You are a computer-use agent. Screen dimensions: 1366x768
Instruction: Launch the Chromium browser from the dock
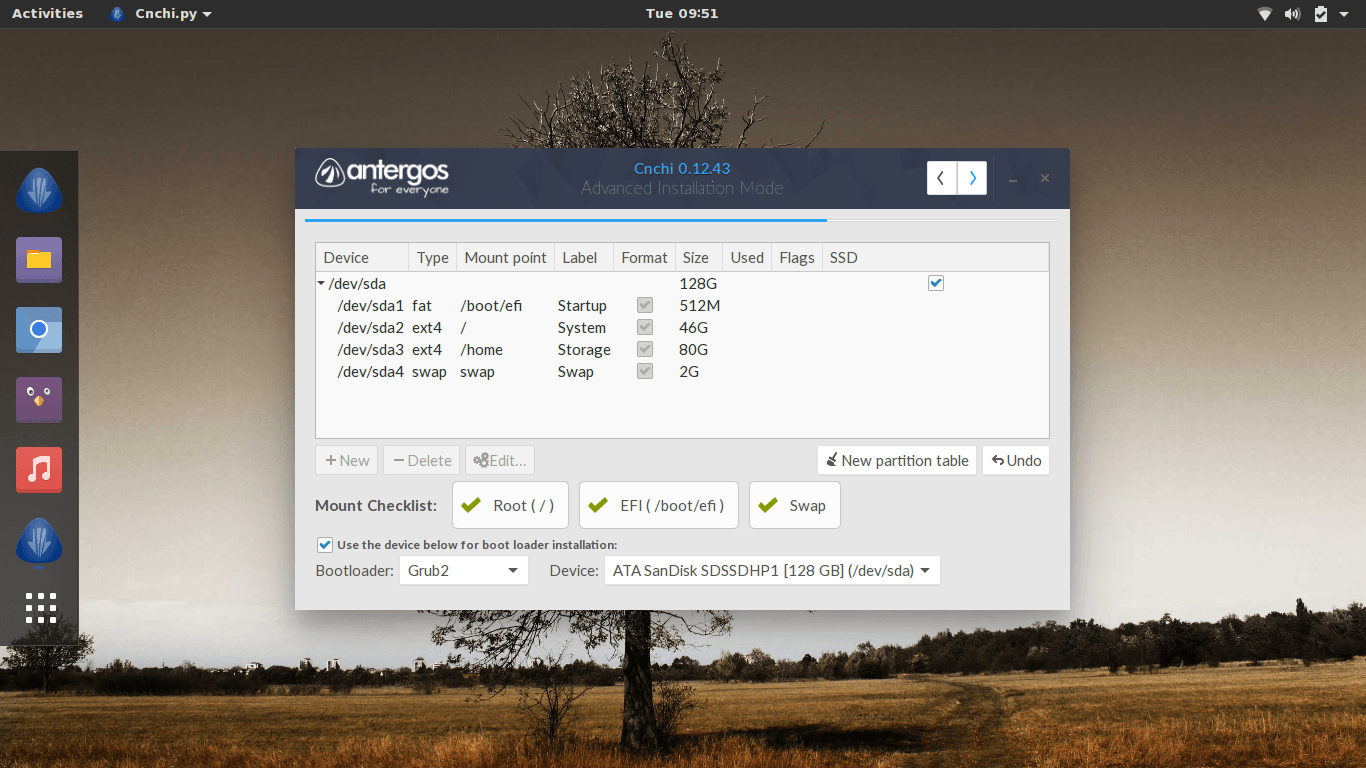tap(39, 330)
